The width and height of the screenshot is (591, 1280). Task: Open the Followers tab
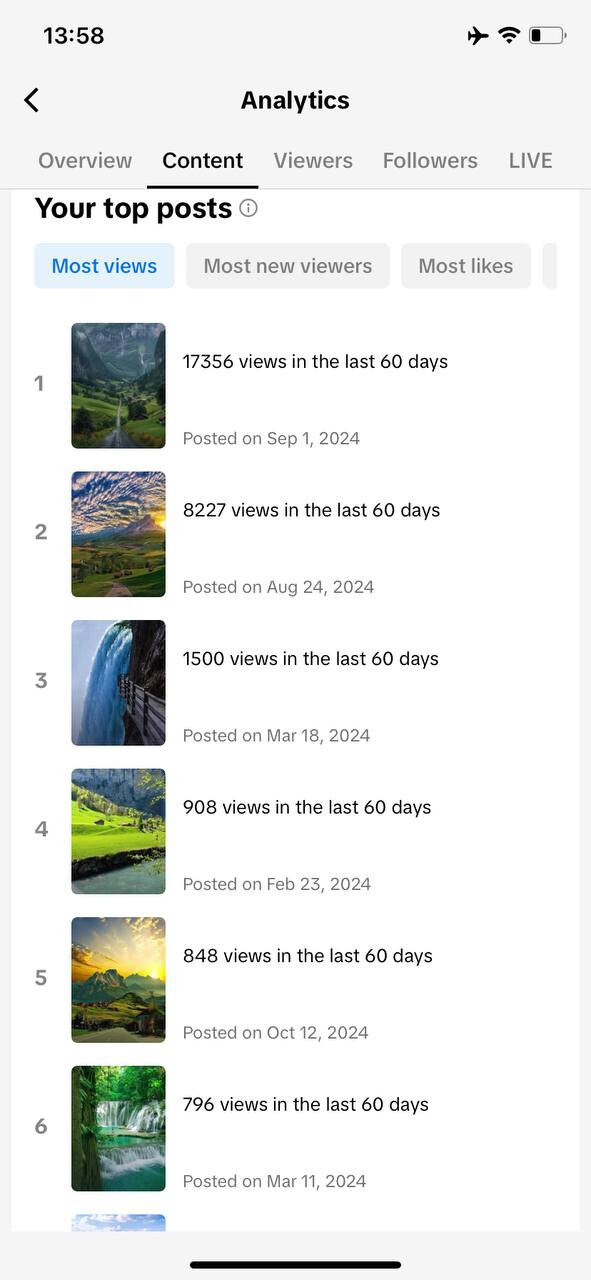[x=430, y=160]
